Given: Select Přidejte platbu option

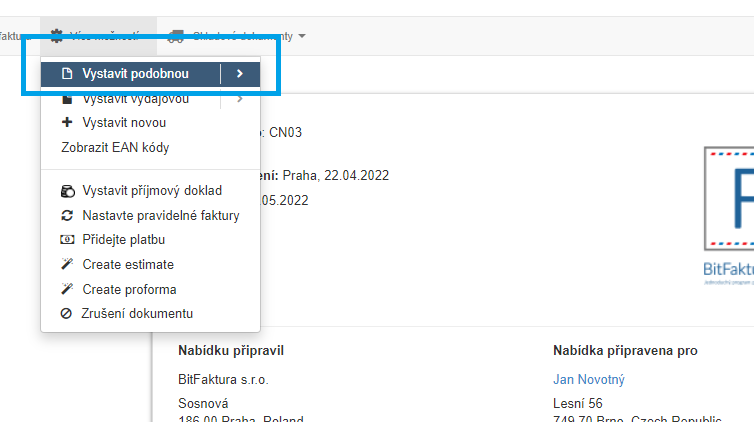Looking at the screenshot, I should [x=124, y=240].
